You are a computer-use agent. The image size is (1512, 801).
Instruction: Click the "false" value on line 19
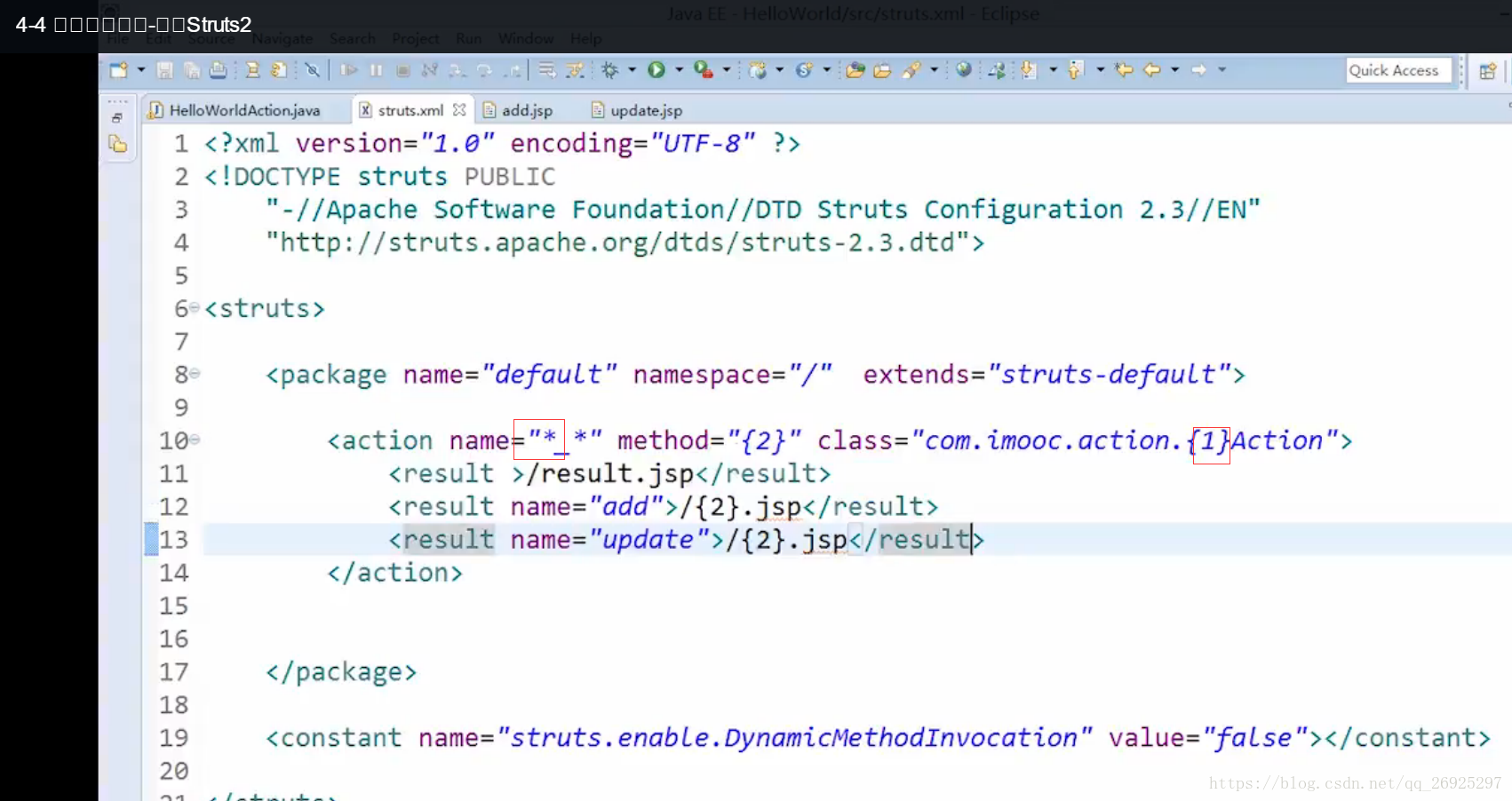[x=1254, y=737]
